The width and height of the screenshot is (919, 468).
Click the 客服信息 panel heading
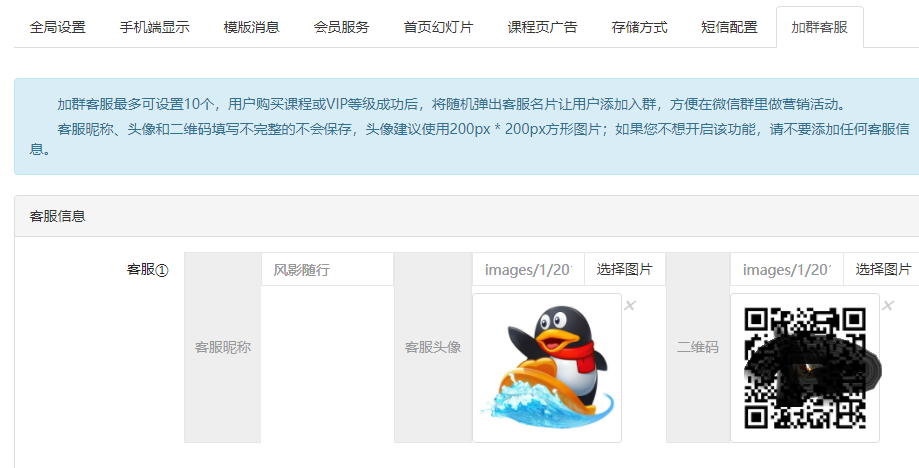pyautogui.click(x=57, y=216)
